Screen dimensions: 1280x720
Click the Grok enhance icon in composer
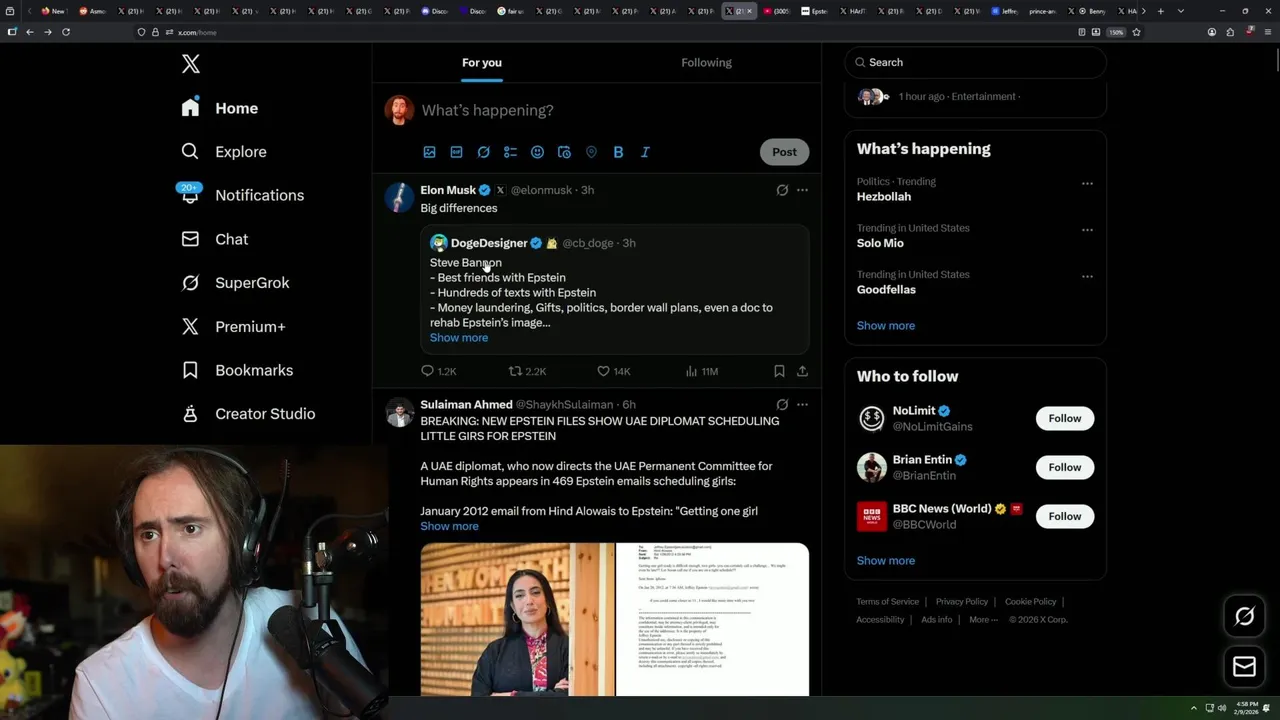click(x=483, y=152)
